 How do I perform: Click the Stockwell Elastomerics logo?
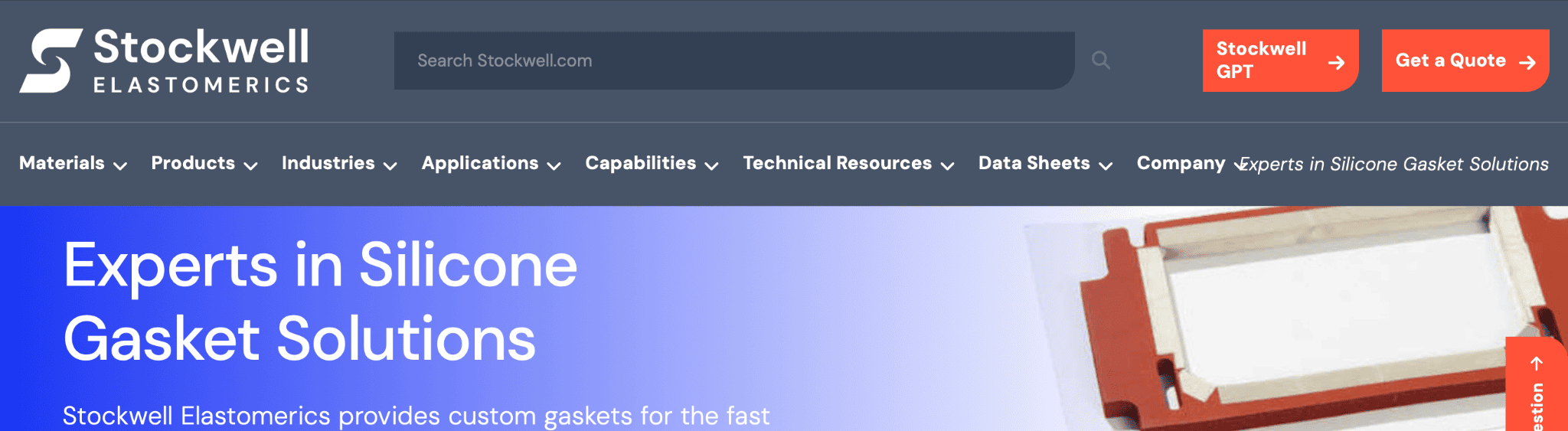pyautogui.click(x=164, y=60)
